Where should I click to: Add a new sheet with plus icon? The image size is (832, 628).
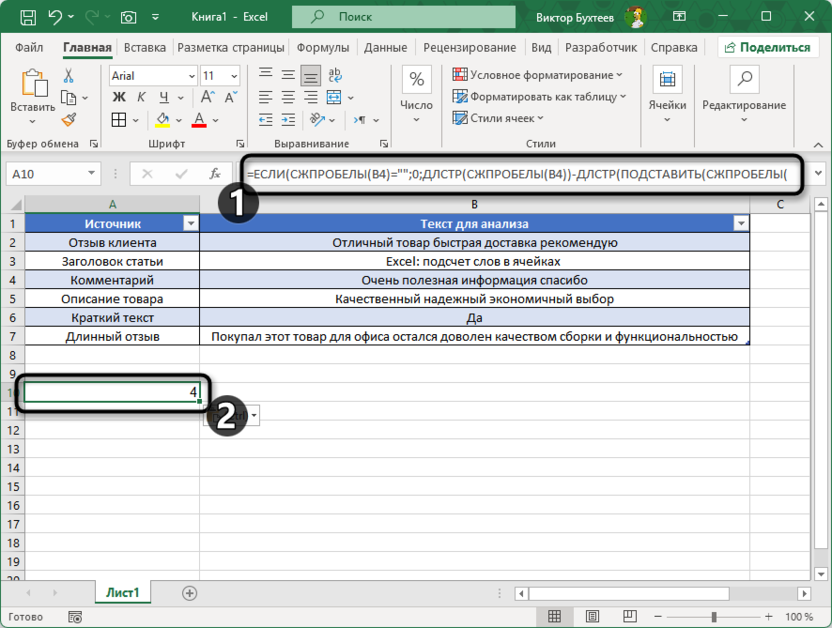189,593
